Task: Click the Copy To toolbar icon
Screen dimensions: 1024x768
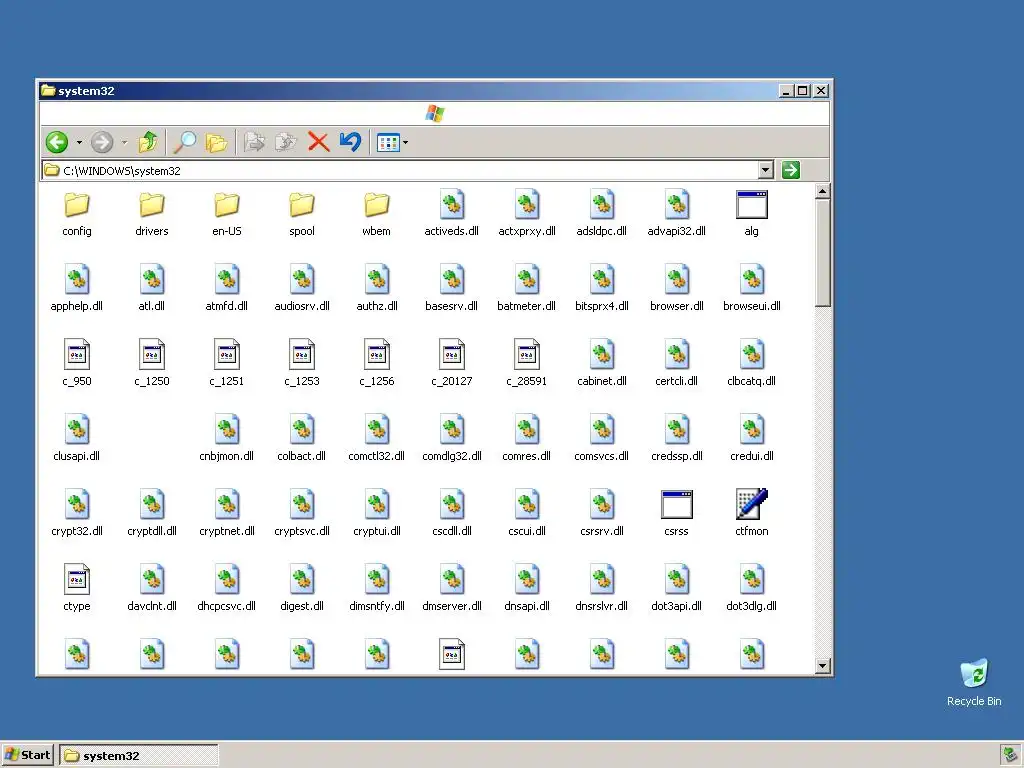Action: point(285,142)
